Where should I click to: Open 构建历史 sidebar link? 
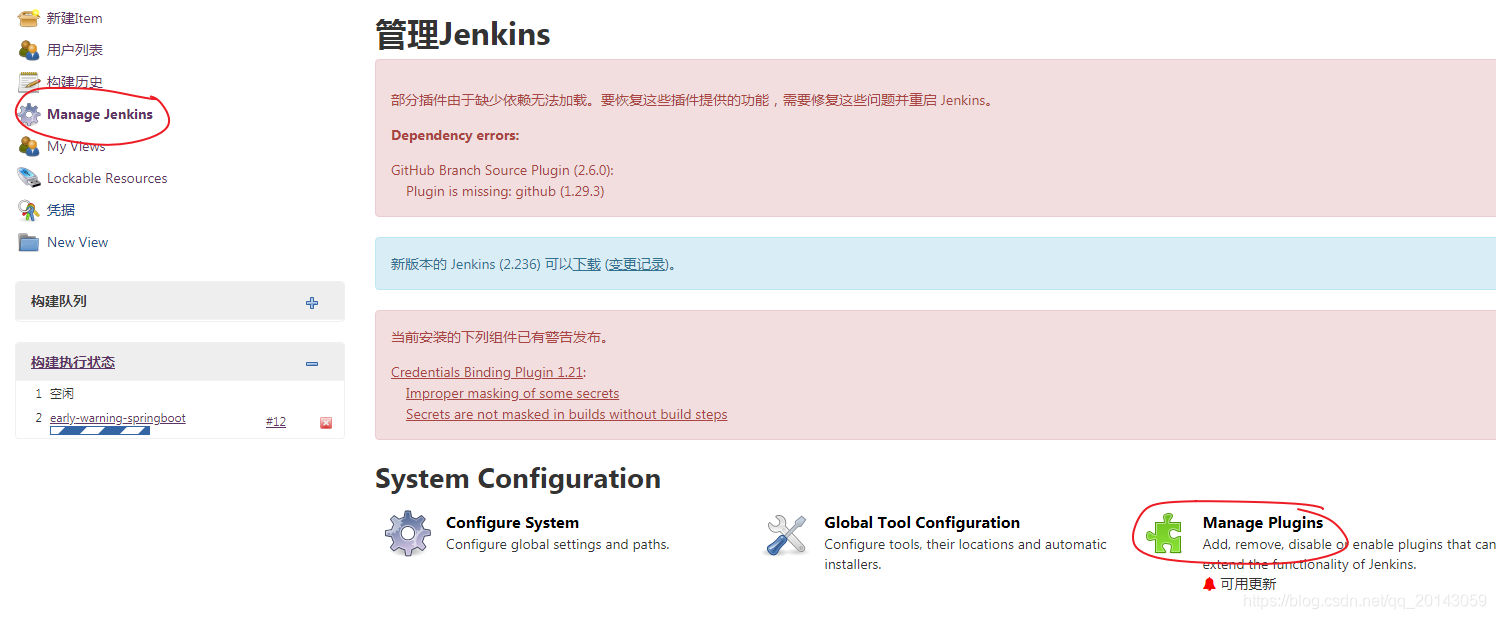coord(75,82)
